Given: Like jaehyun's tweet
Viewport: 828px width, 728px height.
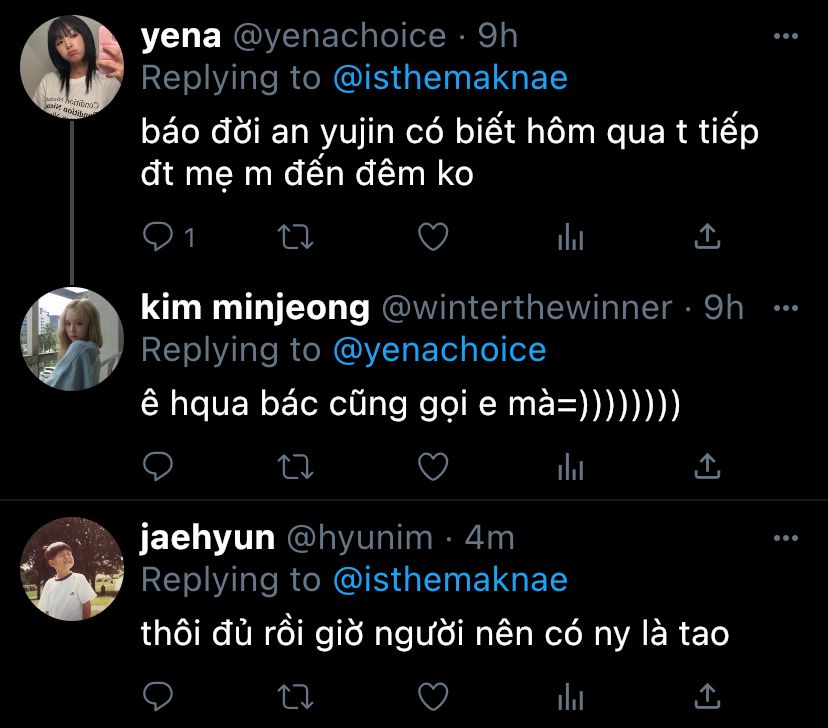Looking at the screenshot, I should tap(431, 695).
